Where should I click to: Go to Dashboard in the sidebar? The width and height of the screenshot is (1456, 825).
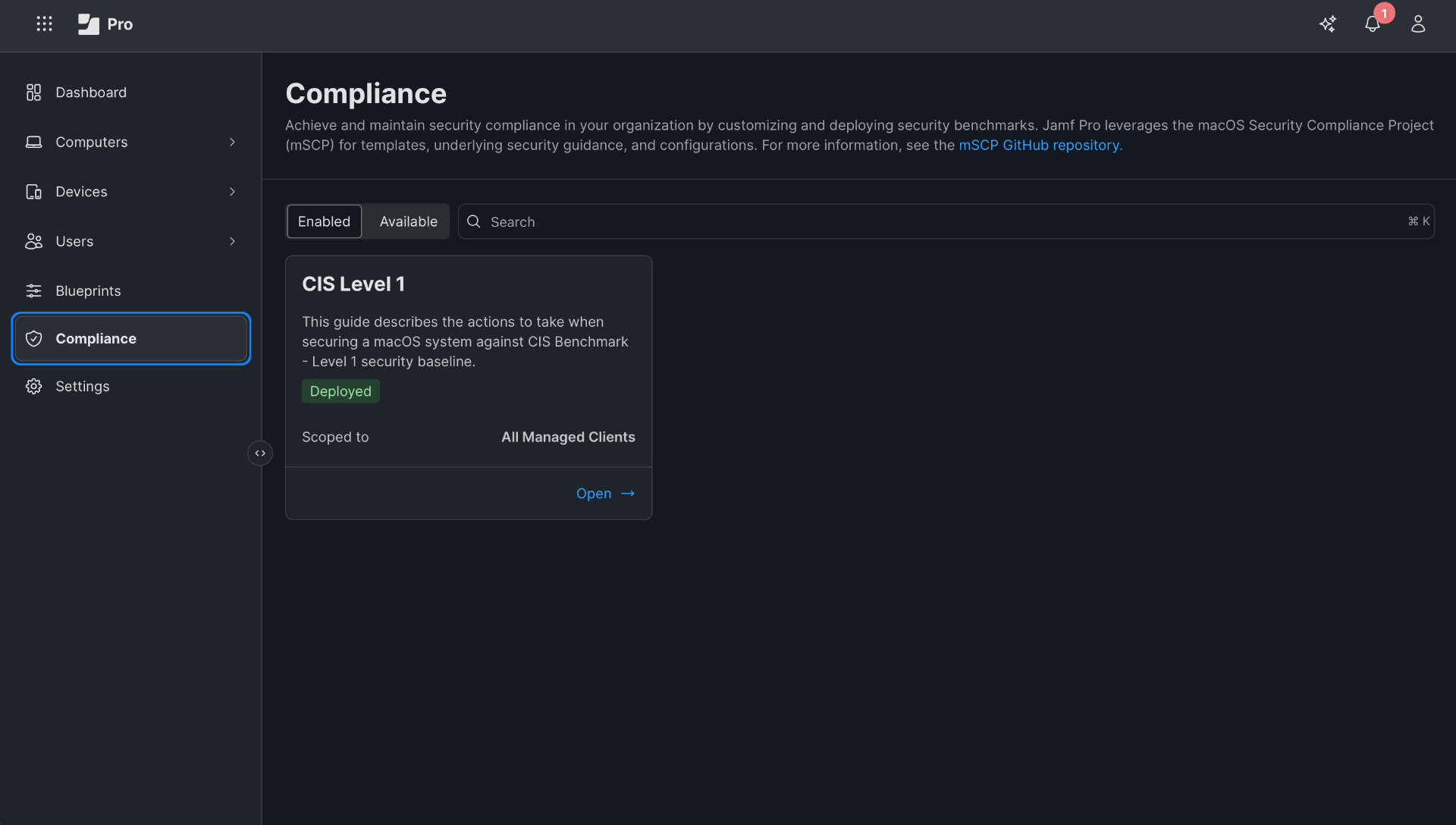tap(131, 93)
